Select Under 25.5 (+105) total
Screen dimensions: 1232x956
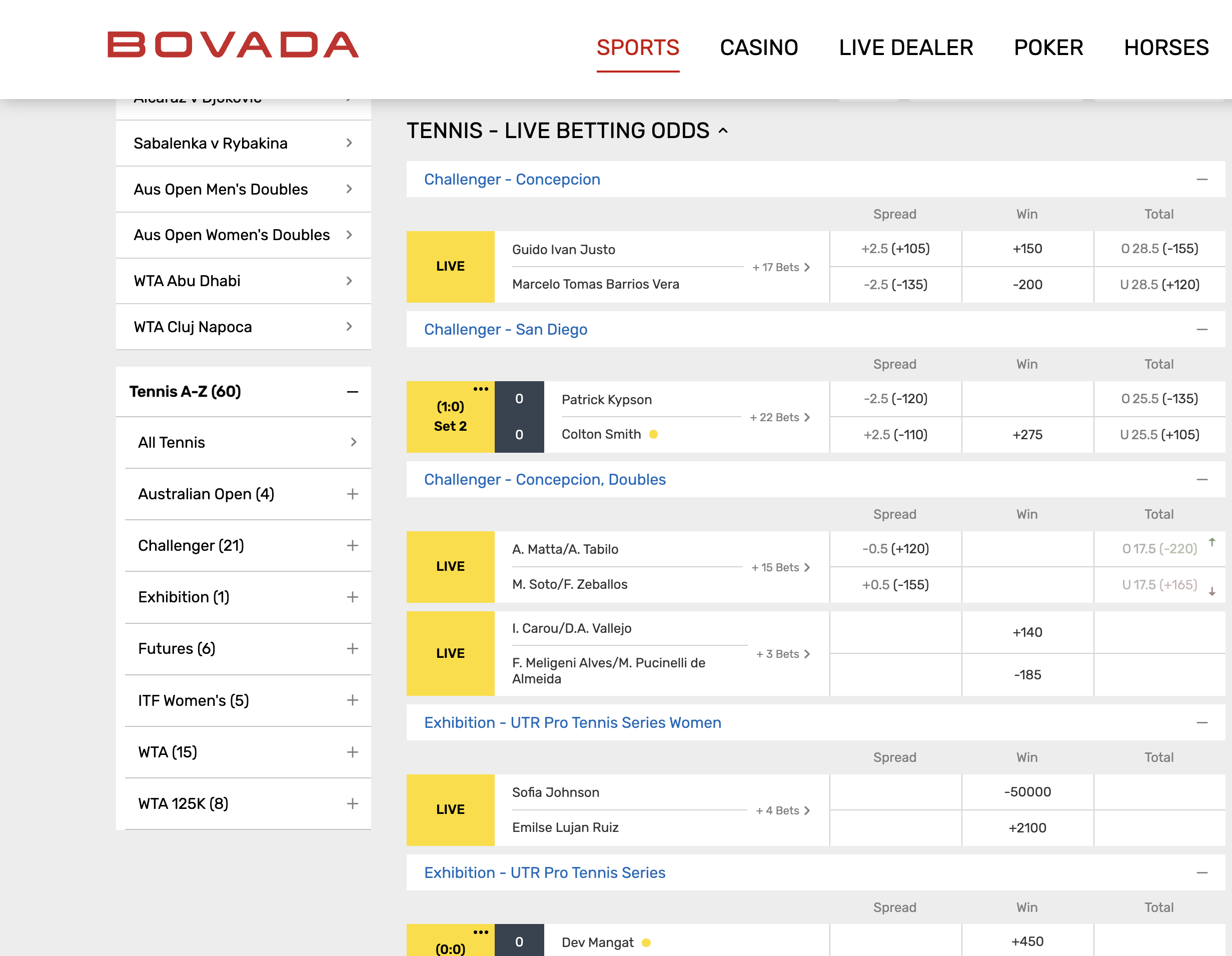1159,435
